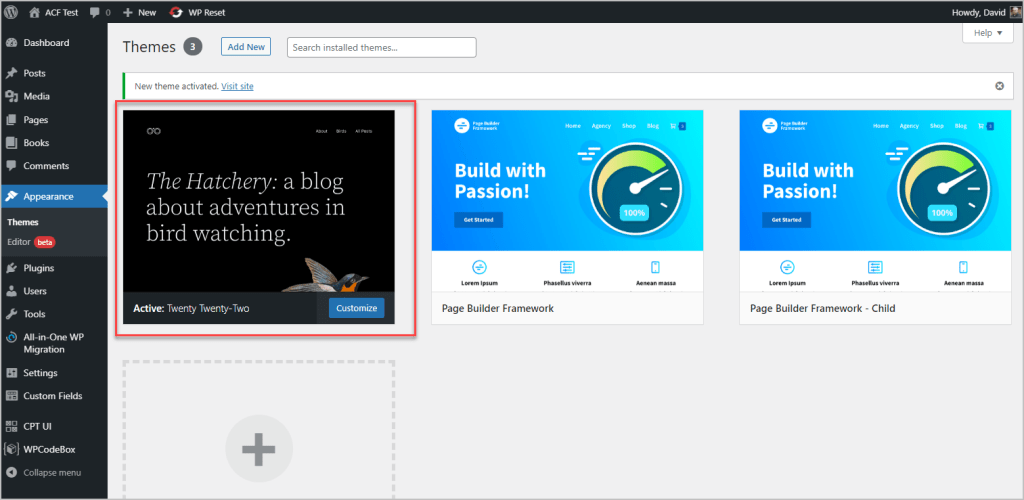Viewport: 1024px width, 500px height.
Task: Open the All-in-One WP Migration menu label
Action: (54, 343)
